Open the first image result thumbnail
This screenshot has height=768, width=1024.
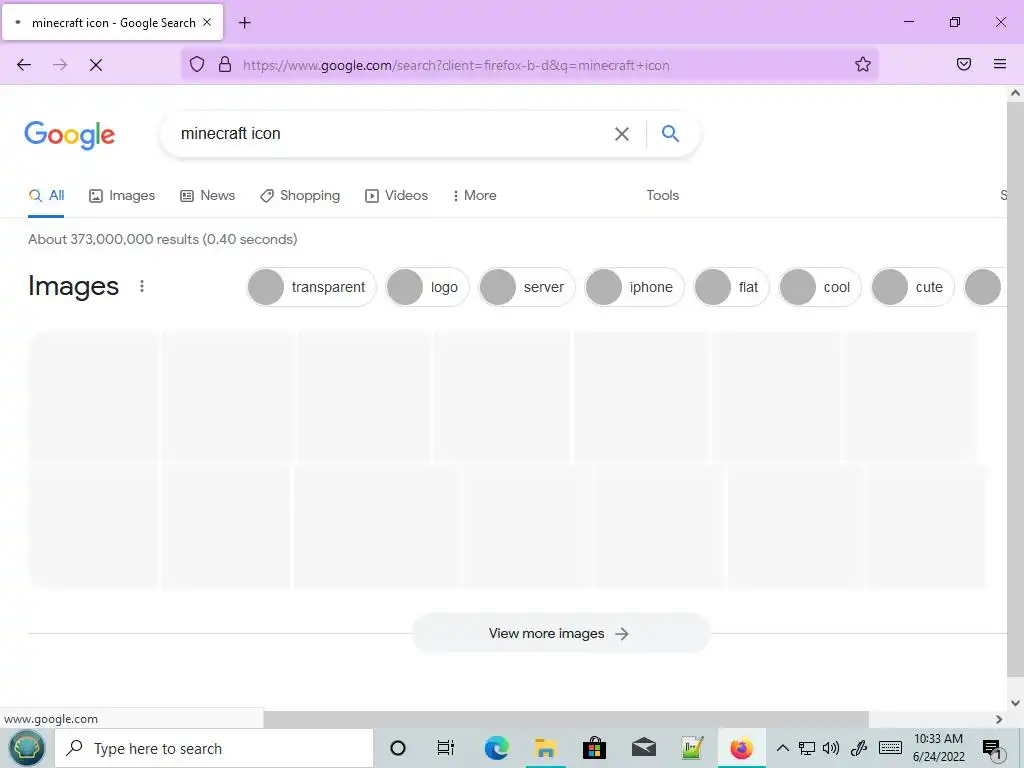pyautogui.click(x=93, y=396)
